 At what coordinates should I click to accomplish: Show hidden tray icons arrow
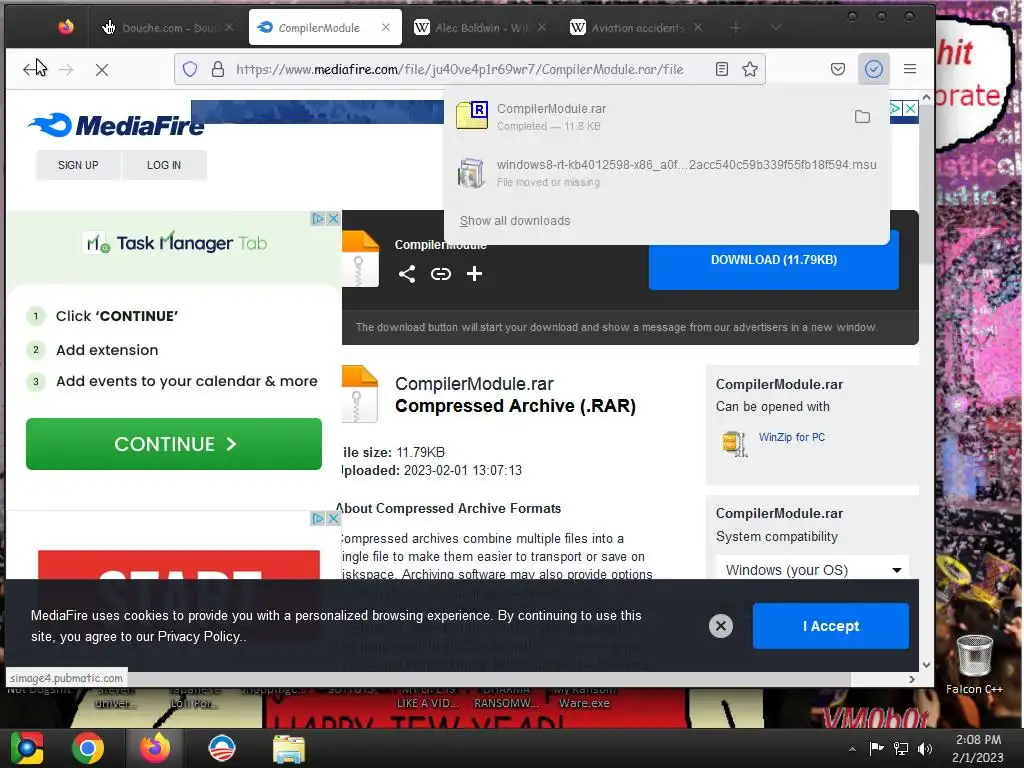coord(852,749)
